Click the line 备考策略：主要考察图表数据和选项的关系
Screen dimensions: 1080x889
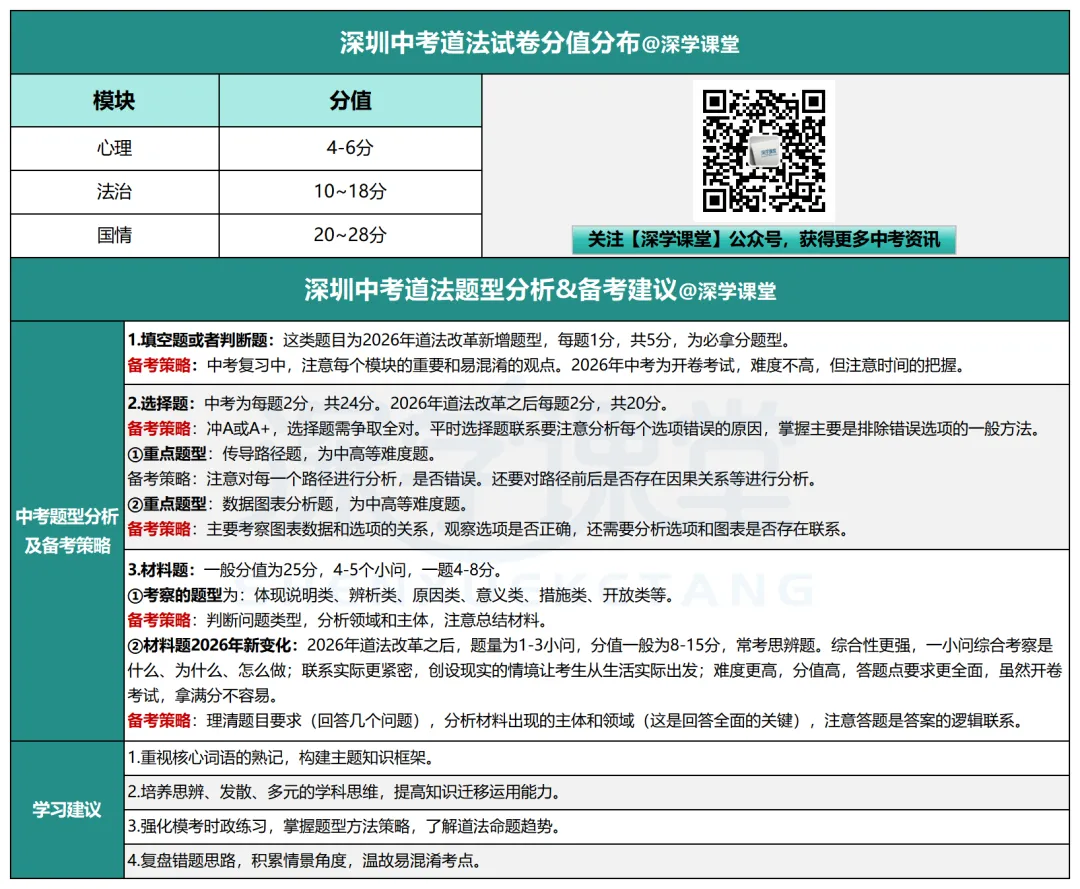point(488,530)
